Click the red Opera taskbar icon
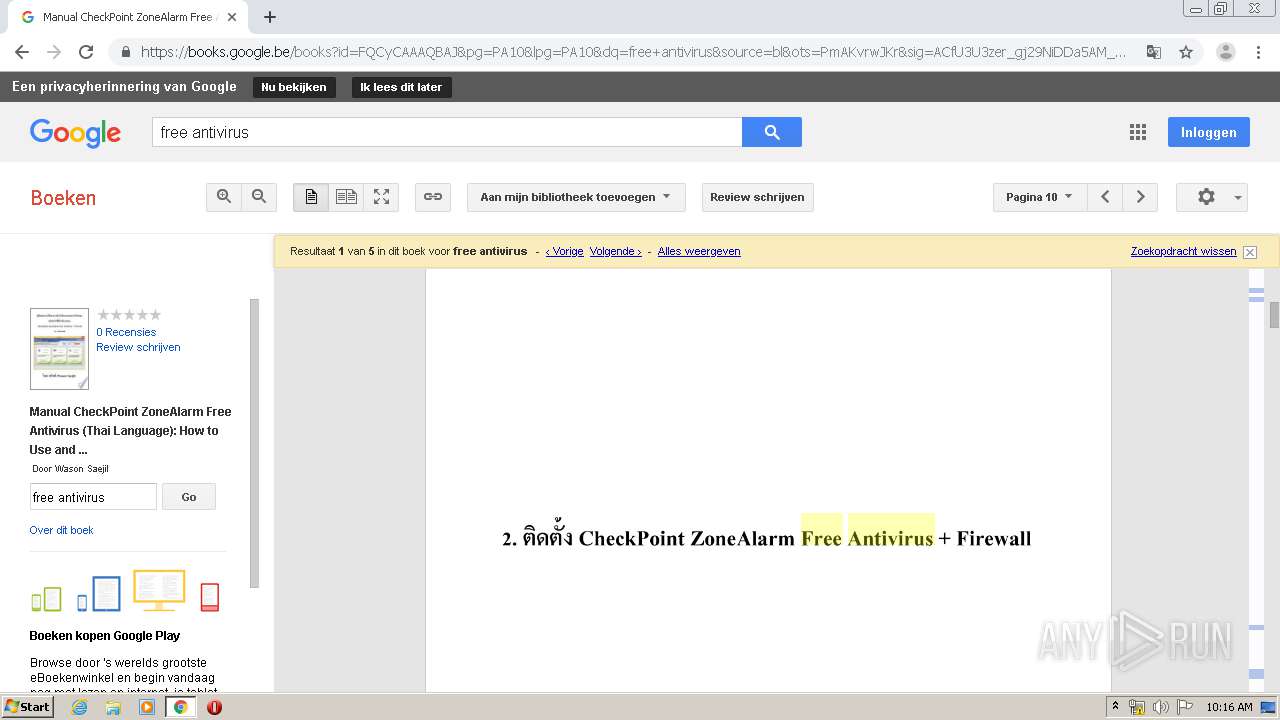The image size is (1280, 720). click(214, 707)
